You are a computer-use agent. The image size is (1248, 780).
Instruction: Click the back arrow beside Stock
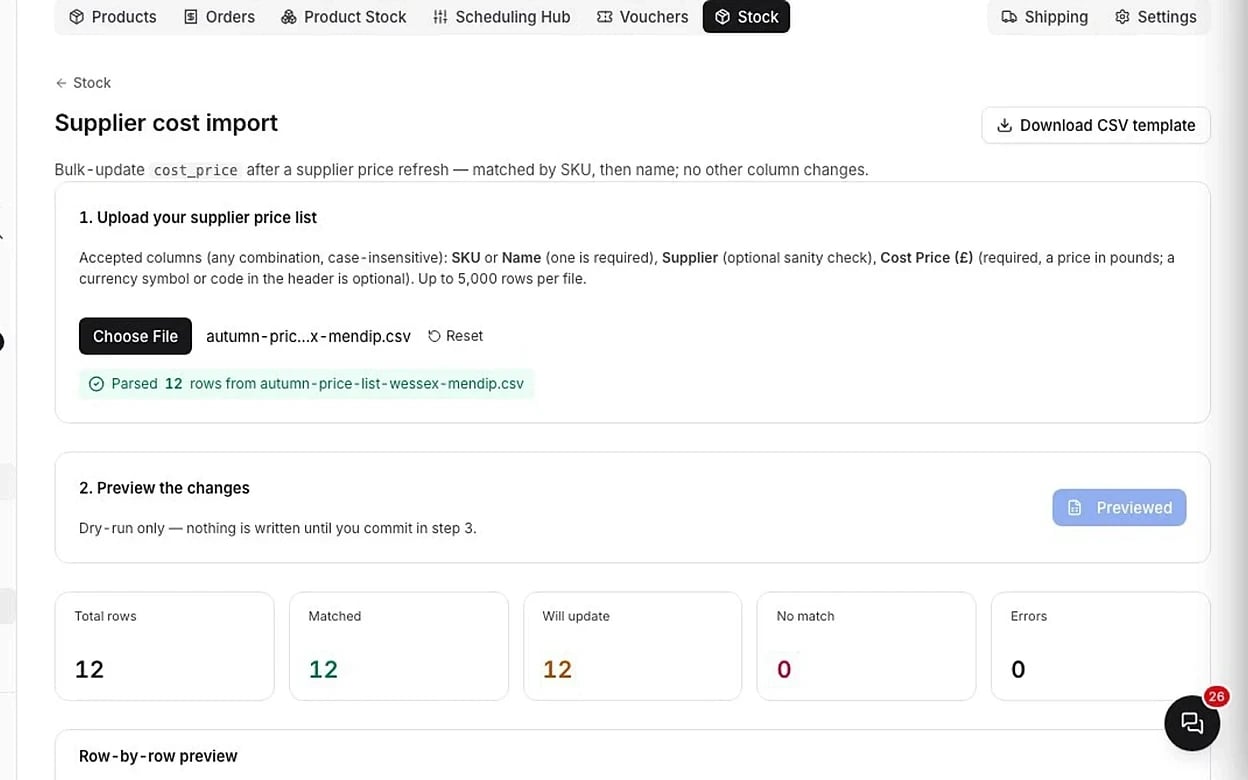point(62,83)
